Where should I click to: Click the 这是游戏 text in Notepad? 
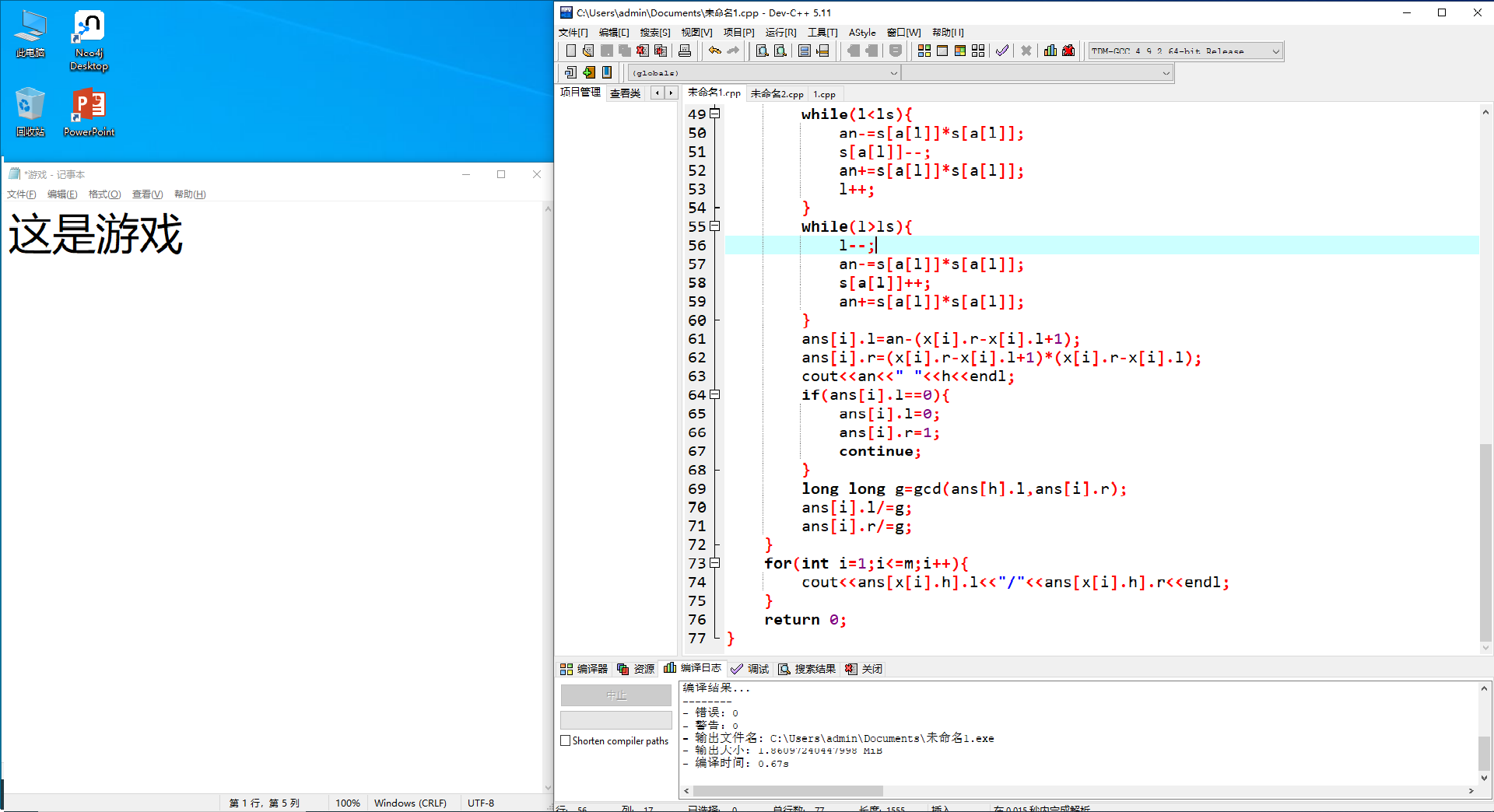pos(96,234)
